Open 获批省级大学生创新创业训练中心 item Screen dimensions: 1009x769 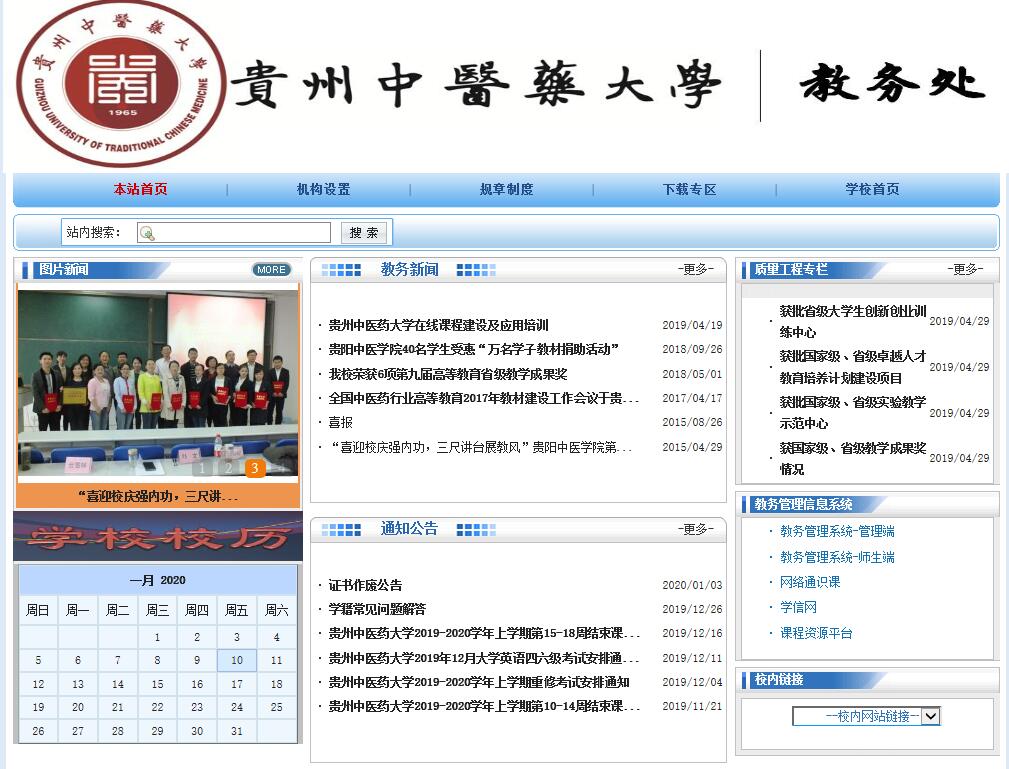coord(853,321)
